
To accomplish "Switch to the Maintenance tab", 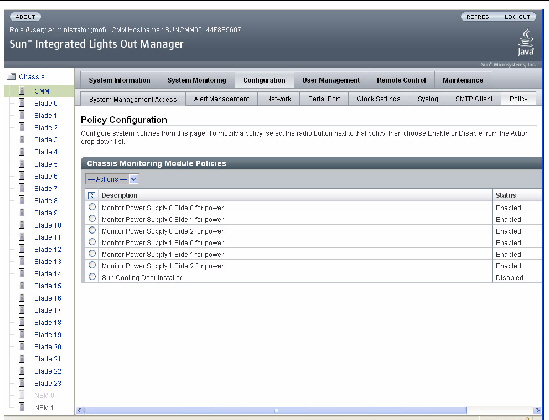I will 463,80.
